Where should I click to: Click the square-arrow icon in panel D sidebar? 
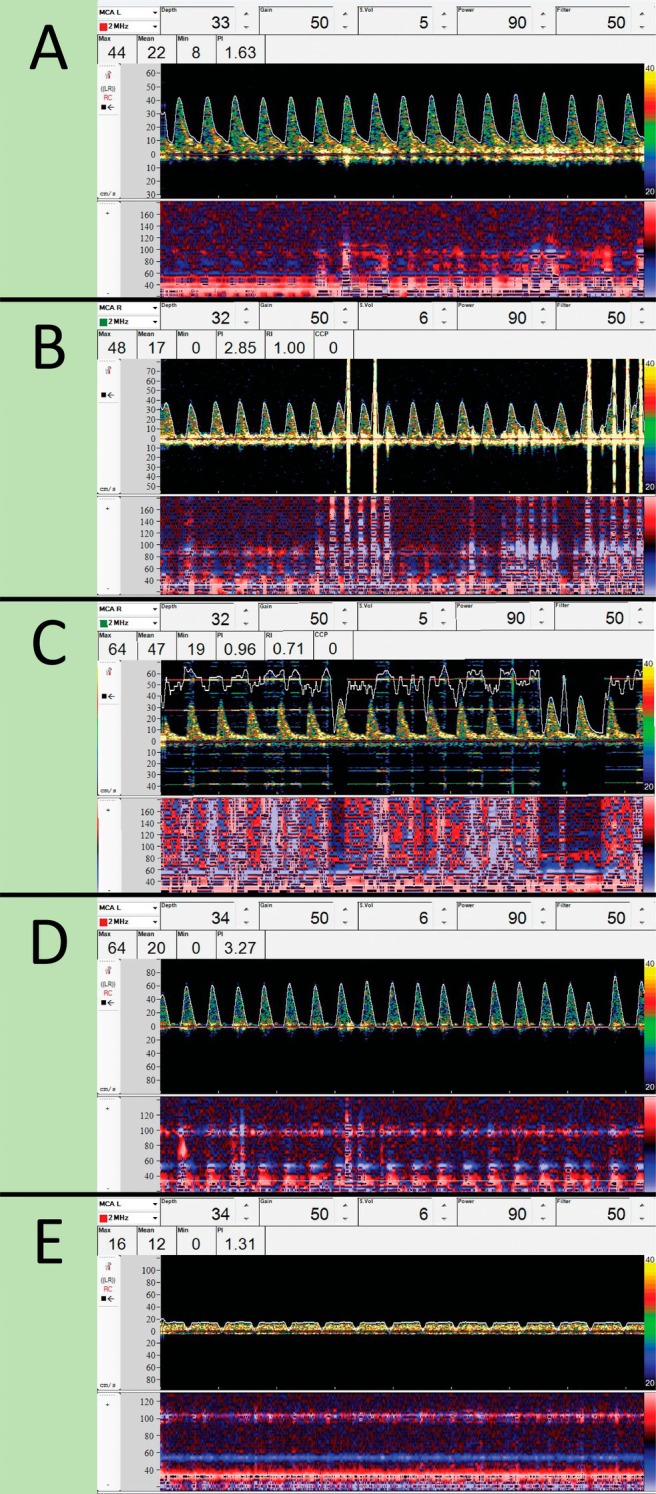pyautogui.click(x=107, y=1001)
